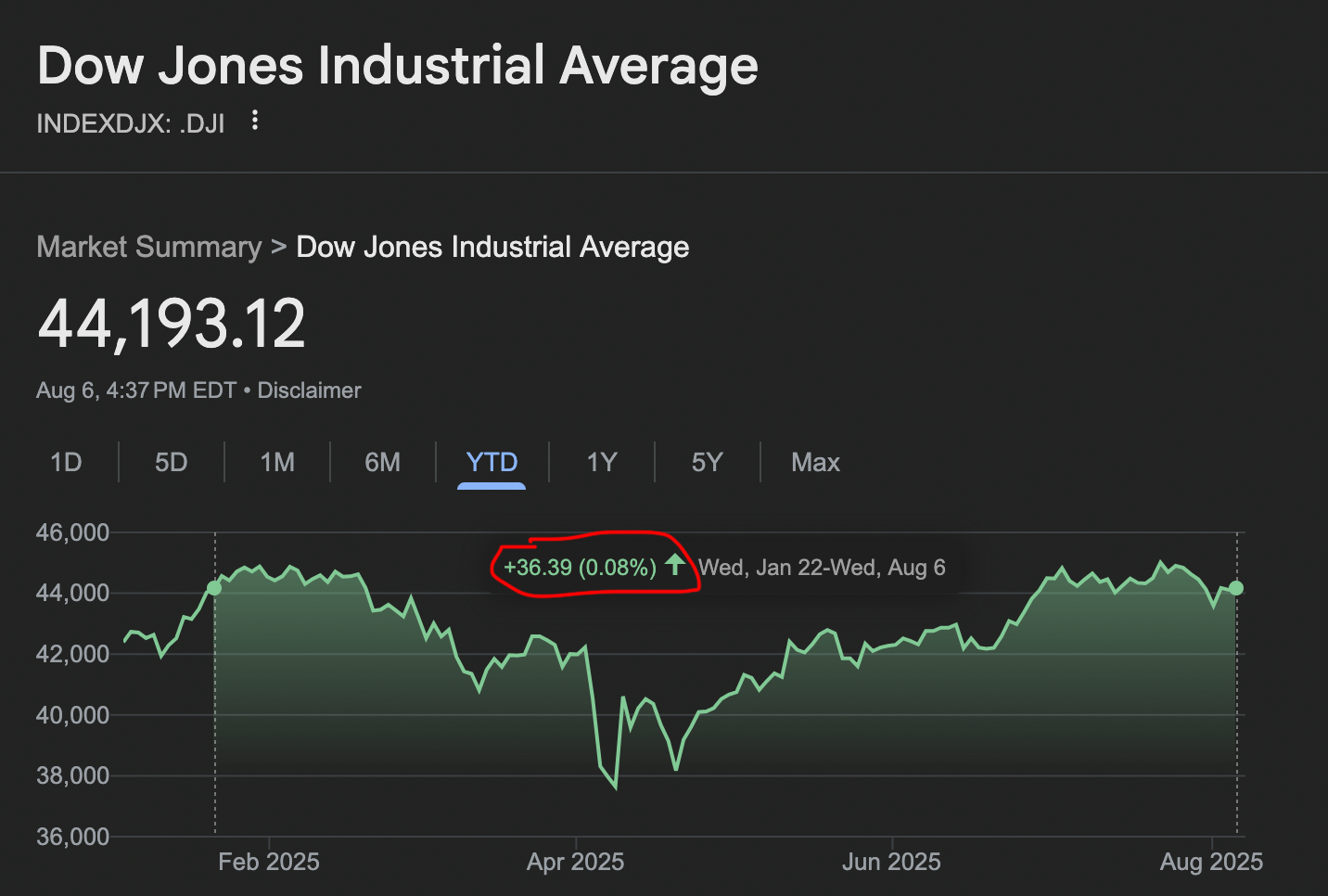Open the three-dot menu beside INDEXDJX: .DJI
The image size is (1328, 896).
255,121
